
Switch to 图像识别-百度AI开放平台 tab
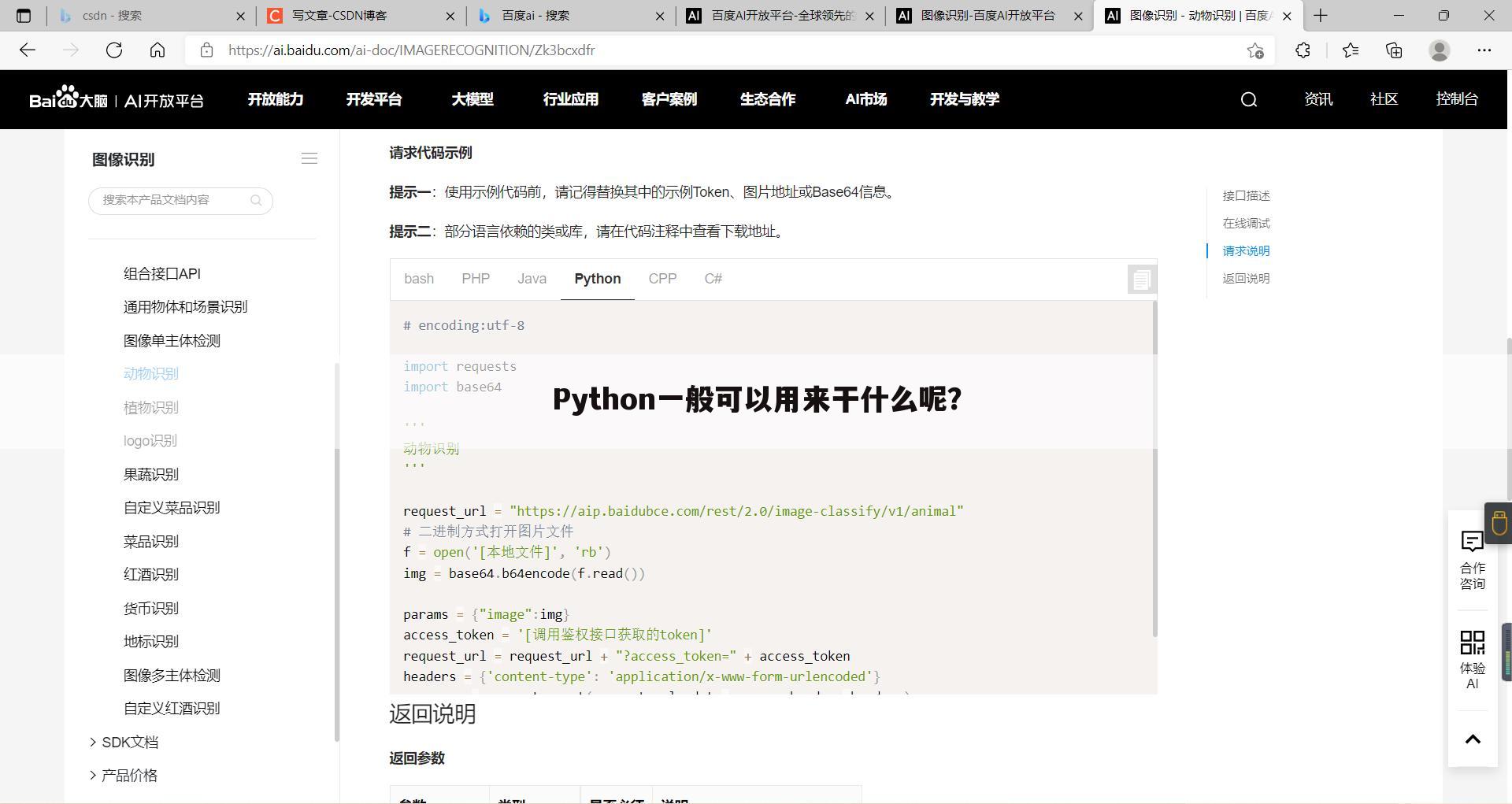click(x=988, y=16)
